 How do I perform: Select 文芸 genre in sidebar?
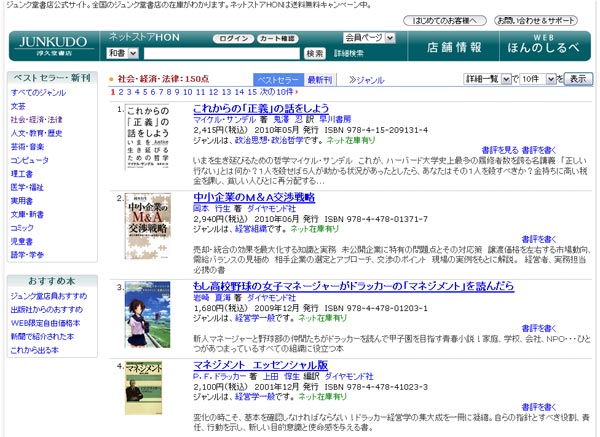[18, 106]
